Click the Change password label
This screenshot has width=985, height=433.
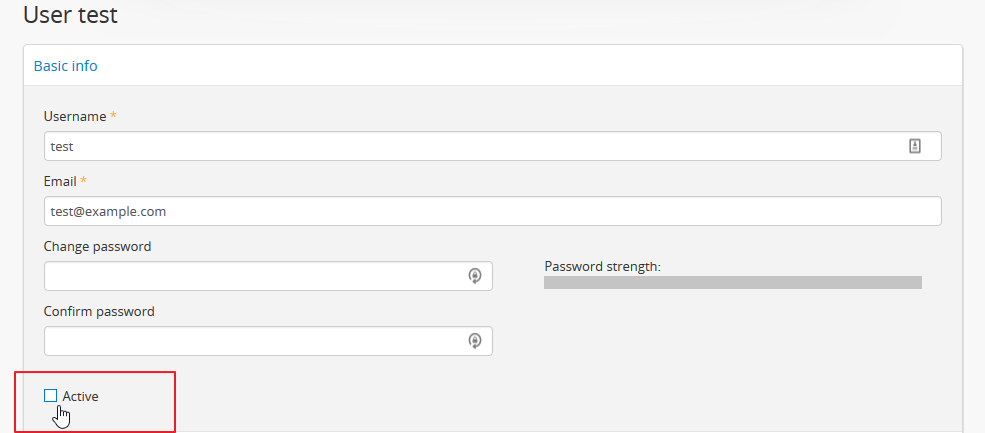click(98, 246)
